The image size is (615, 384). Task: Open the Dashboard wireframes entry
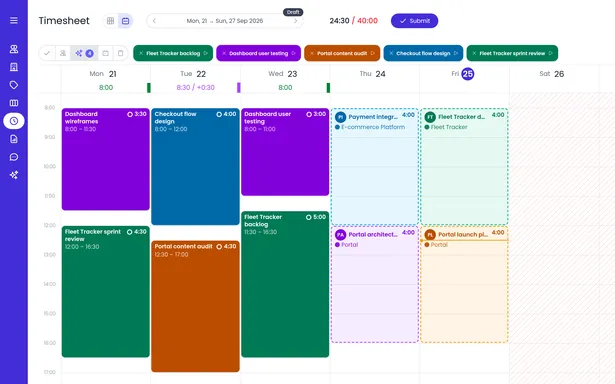106,159
